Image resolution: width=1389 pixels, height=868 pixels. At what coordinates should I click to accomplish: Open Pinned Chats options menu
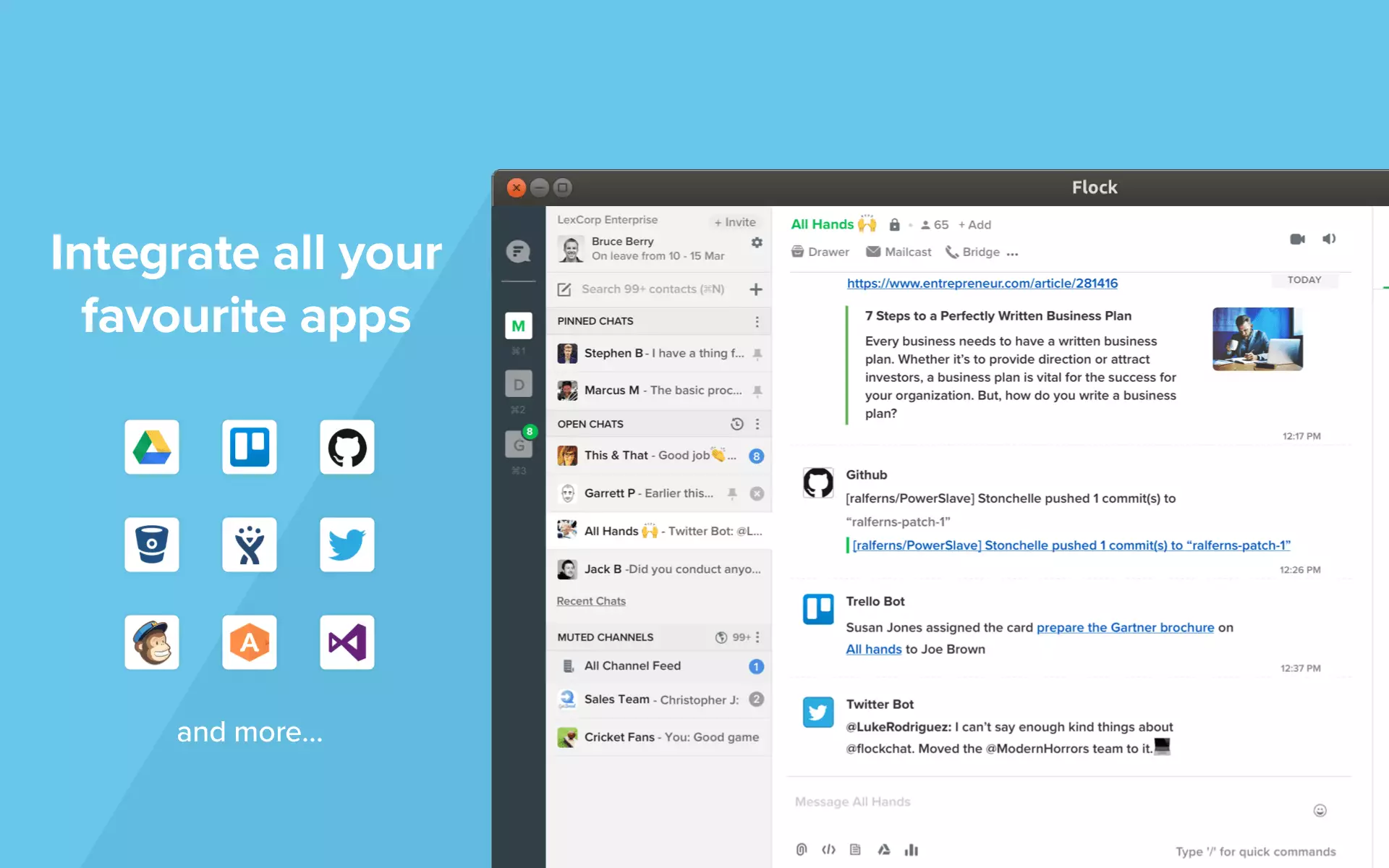coord(757,321)
